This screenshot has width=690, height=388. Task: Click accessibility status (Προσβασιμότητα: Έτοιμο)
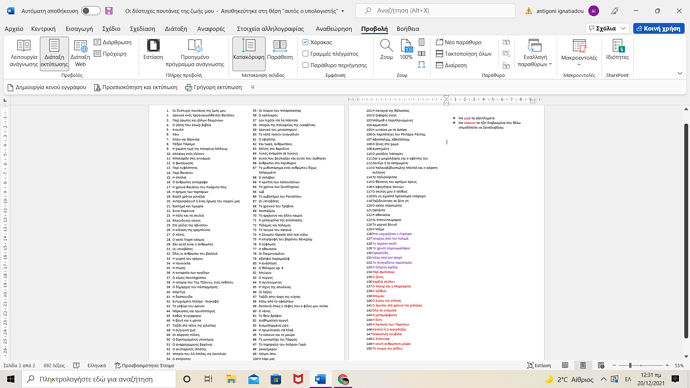pos(144,366)
